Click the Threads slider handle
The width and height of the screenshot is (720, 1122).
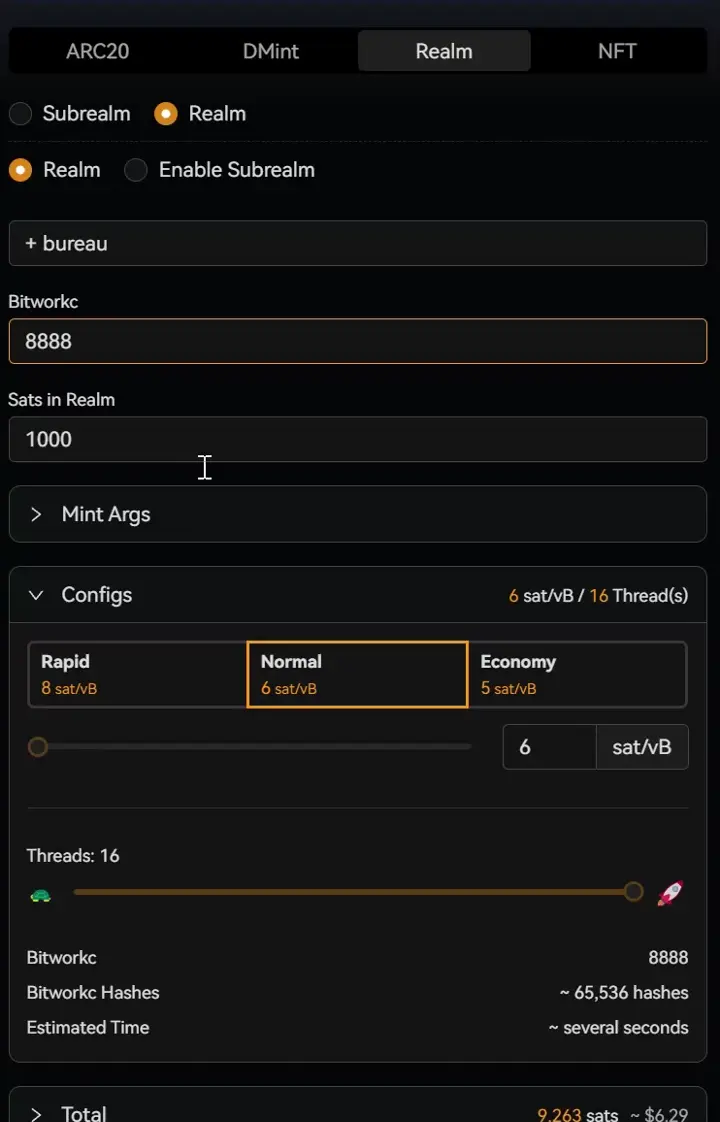click(x=633, y=892)
